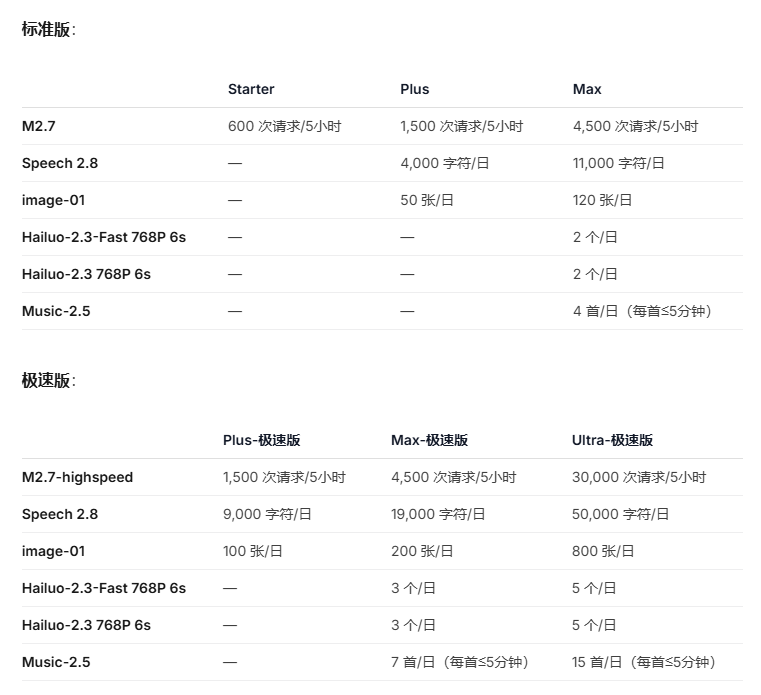761x695 pixels.
Task: Click the Max-极速版 column header
Action: click(x=429, y=441)
